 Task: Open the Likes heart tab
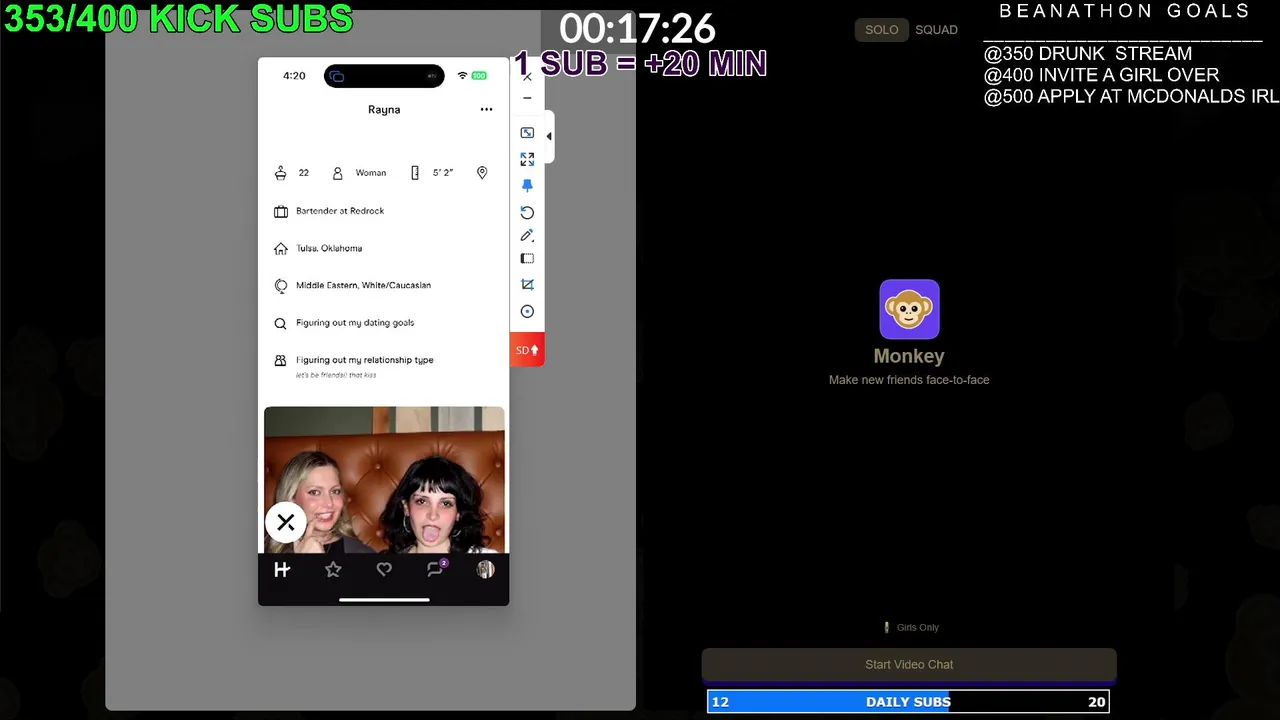click(x=384, y=569)
